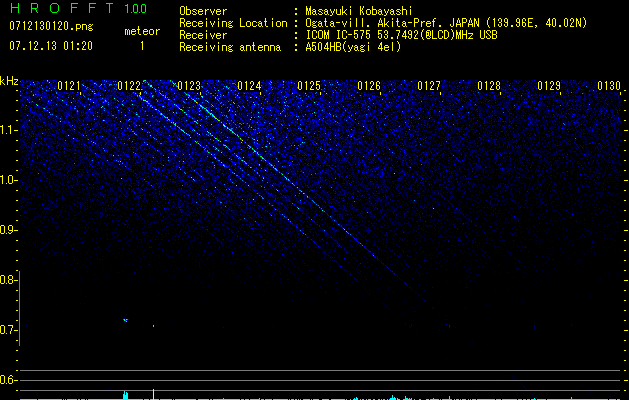
Task: Click the 0127 time marker
Action: (428, 85)
